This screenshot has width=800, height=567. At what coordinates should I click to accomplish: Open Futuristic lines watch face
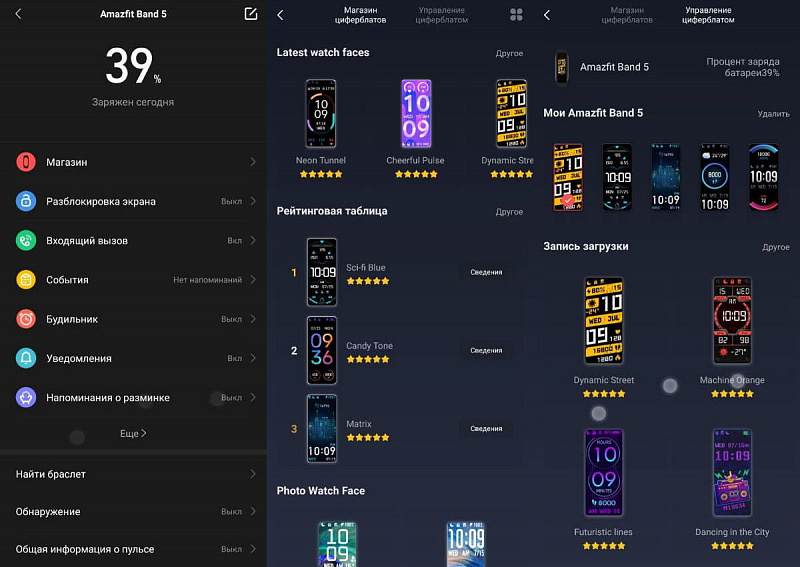coord(604,473)
